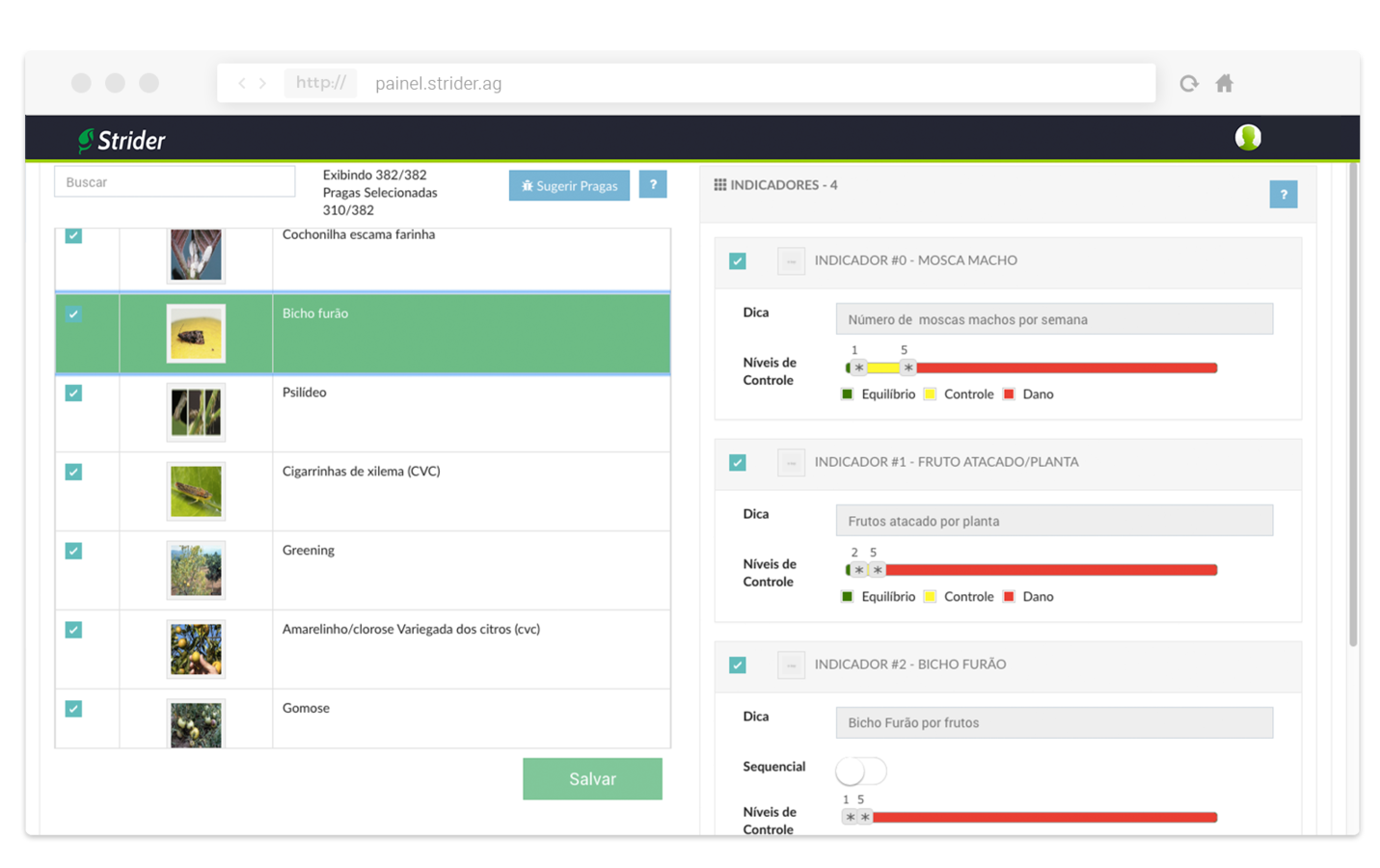Image resolution: width=1380 pixels, height=868 pixels.
Task: Disable Indicador #1 Fruto Atacado checkbox
Action: pos(738,463)
